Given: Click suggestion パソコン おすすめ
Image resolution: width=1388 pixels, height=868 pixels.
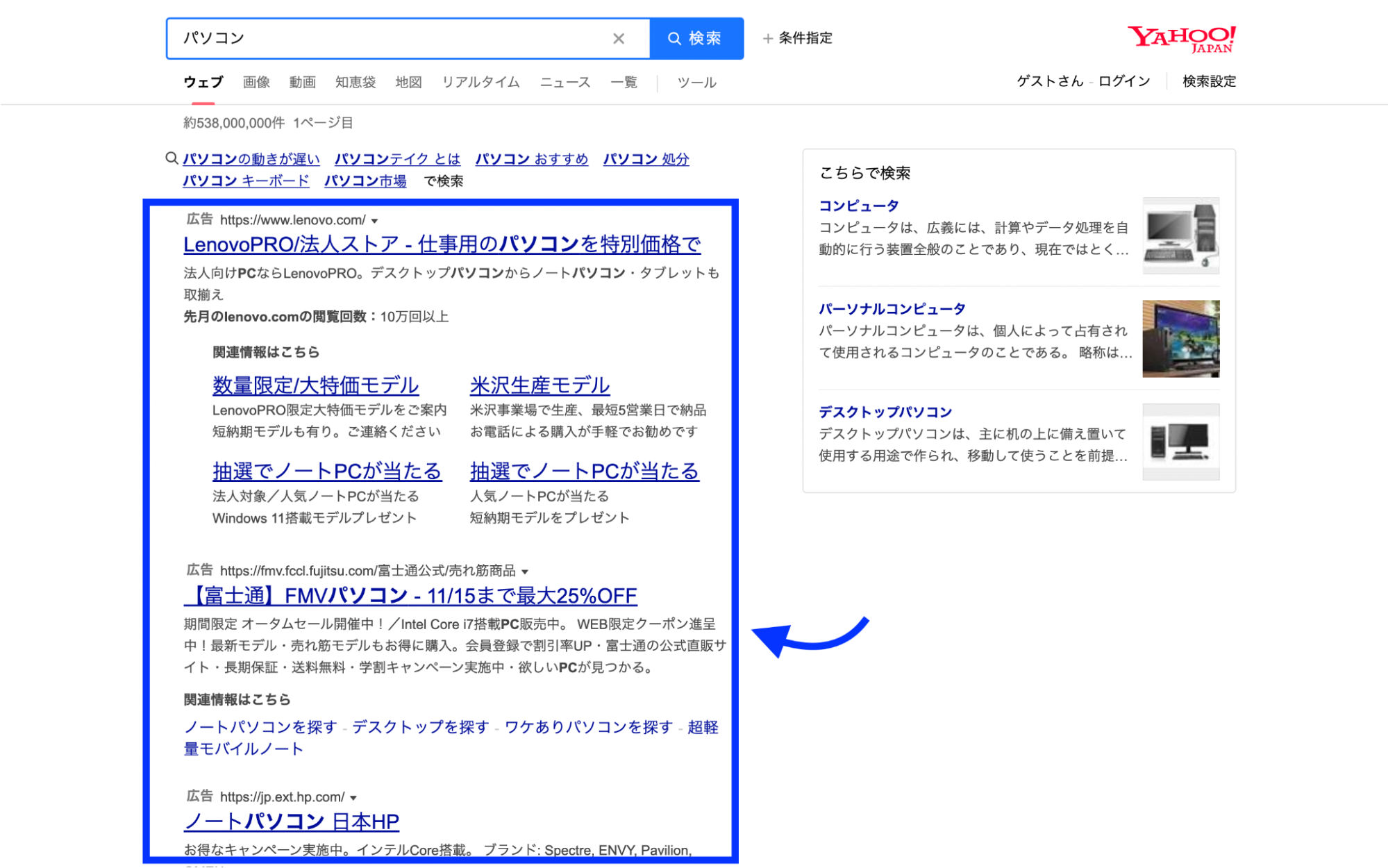Looking at the screenshot, I should [531, 159].
